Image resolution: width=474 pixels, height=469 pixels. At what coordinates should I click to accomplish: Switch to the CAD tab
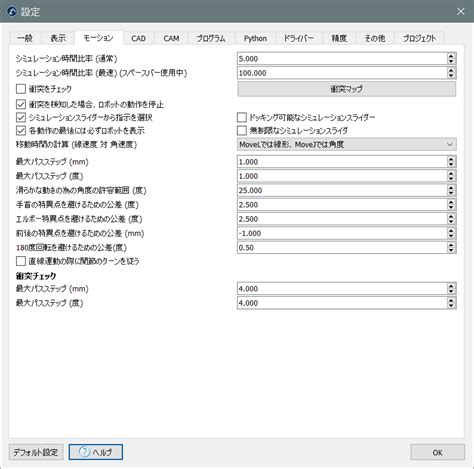coord(138,38)
